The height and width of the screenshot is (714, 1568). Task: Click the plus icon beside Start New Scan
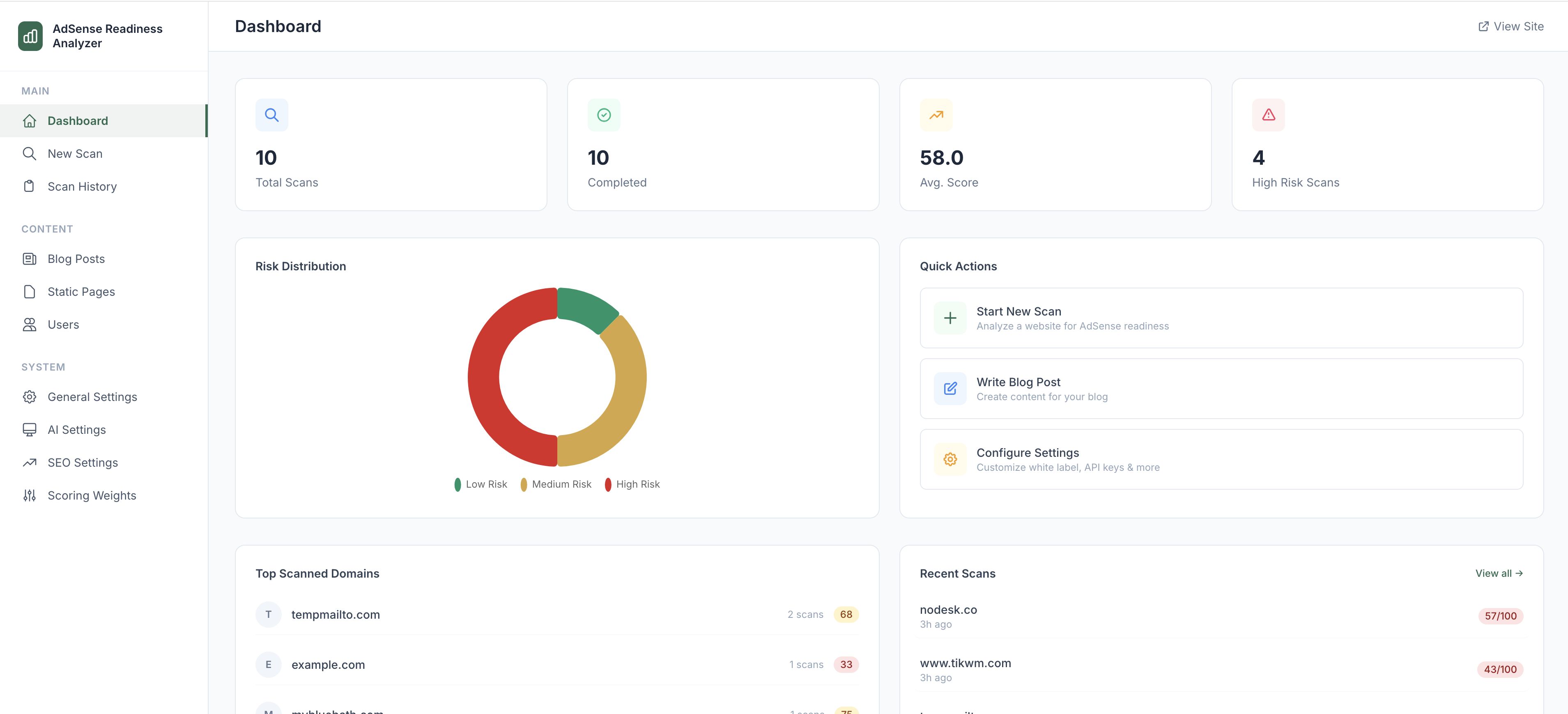coord(950,318)
